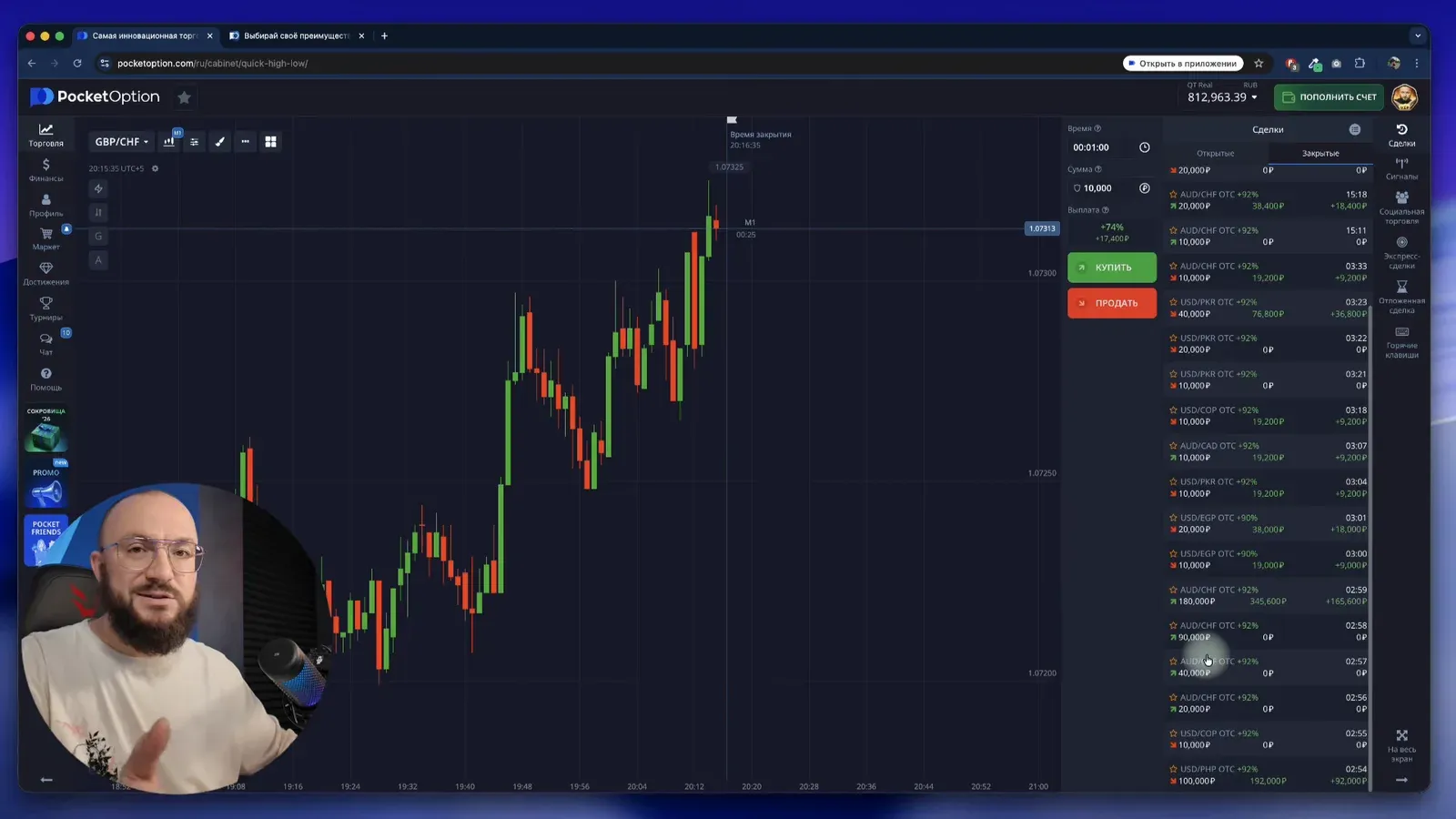This screenshot has height=819, width=1456.
Task: Open the Помощь help section
Action: click(x=45, y=379)
